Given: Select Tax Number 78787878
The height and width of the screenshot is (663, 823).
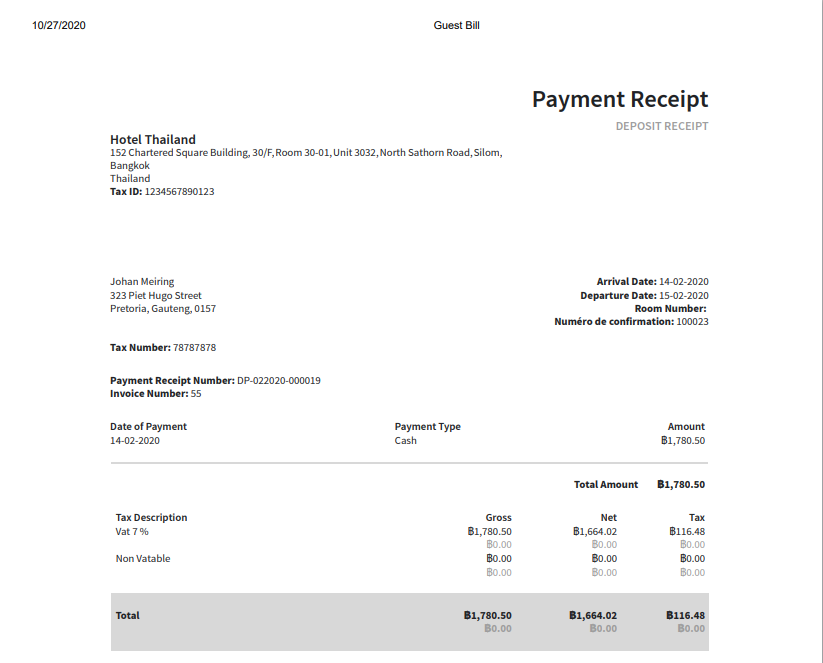Looking at the screenshot, I should 163,348.
